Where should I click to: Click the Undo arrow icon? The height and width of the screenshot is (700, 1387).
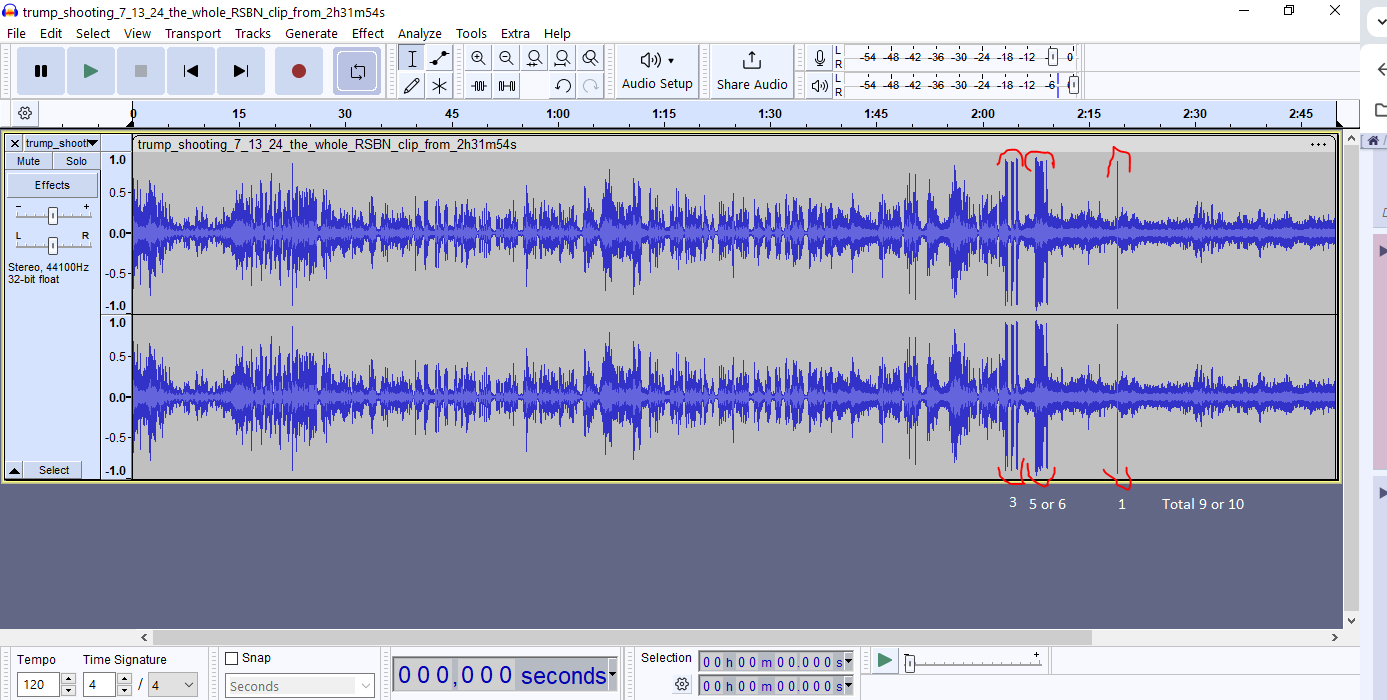[x=563, y=86]
